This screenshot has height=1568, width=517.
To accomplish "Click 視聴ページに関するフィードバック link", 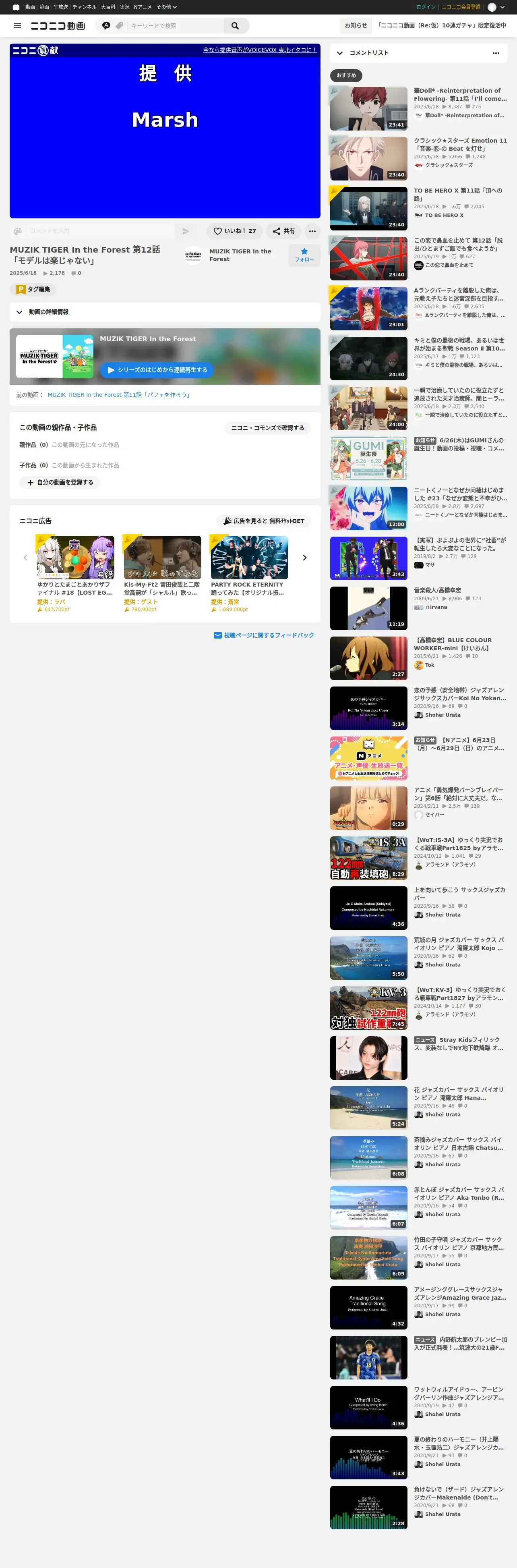I will 264,635.
